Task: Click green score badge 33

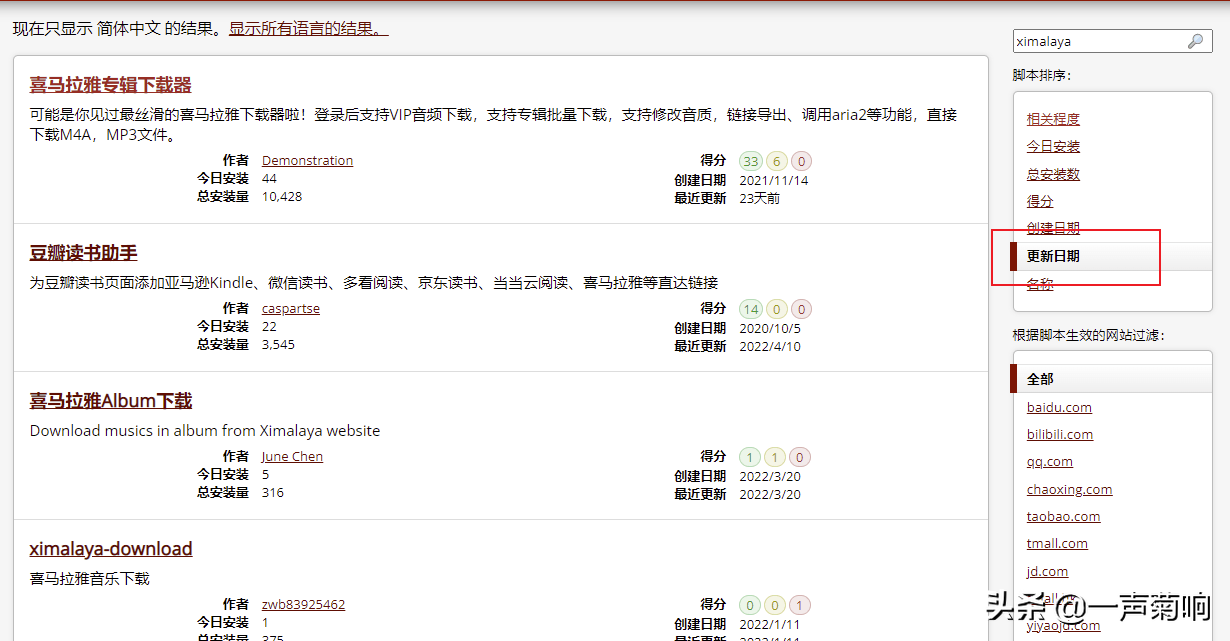Action: click(x=750, y=161)
